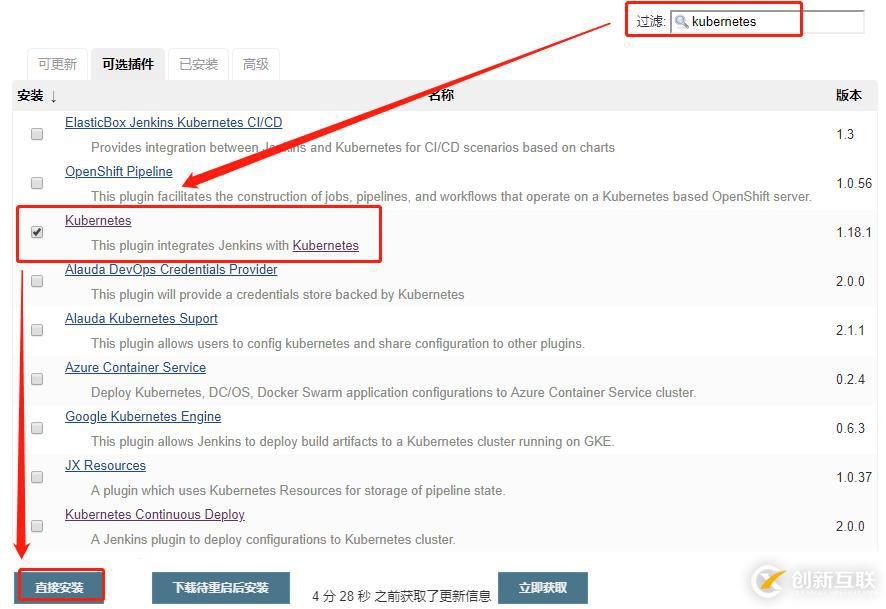Open the 已安装 tab
Viewport: 886px width, 609px height.
[198, 64]
